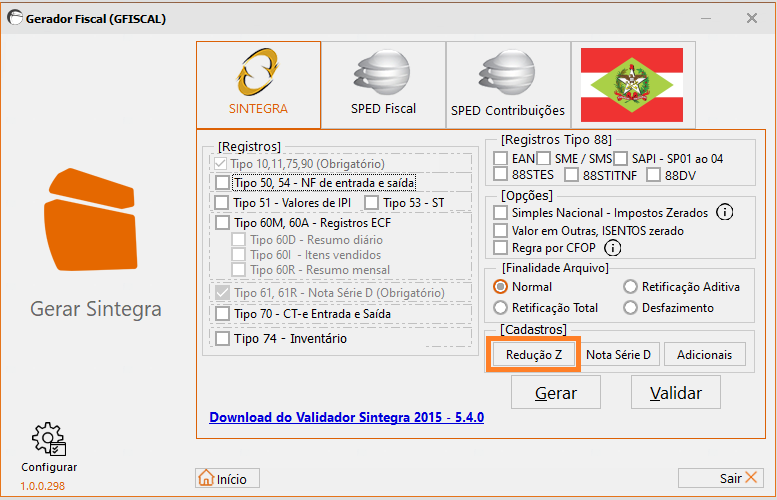This screenshot has width=777, height=500.
Task: Enable Tipo 50, 54 NF de entrada e saída
Action: click(222, 183)
